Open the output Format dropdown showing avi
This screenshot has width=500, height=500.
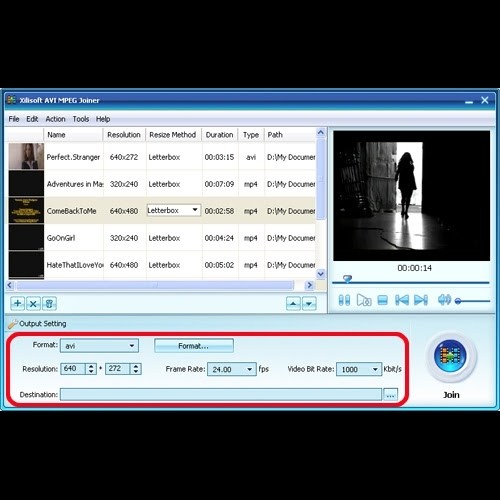(99, 346)
